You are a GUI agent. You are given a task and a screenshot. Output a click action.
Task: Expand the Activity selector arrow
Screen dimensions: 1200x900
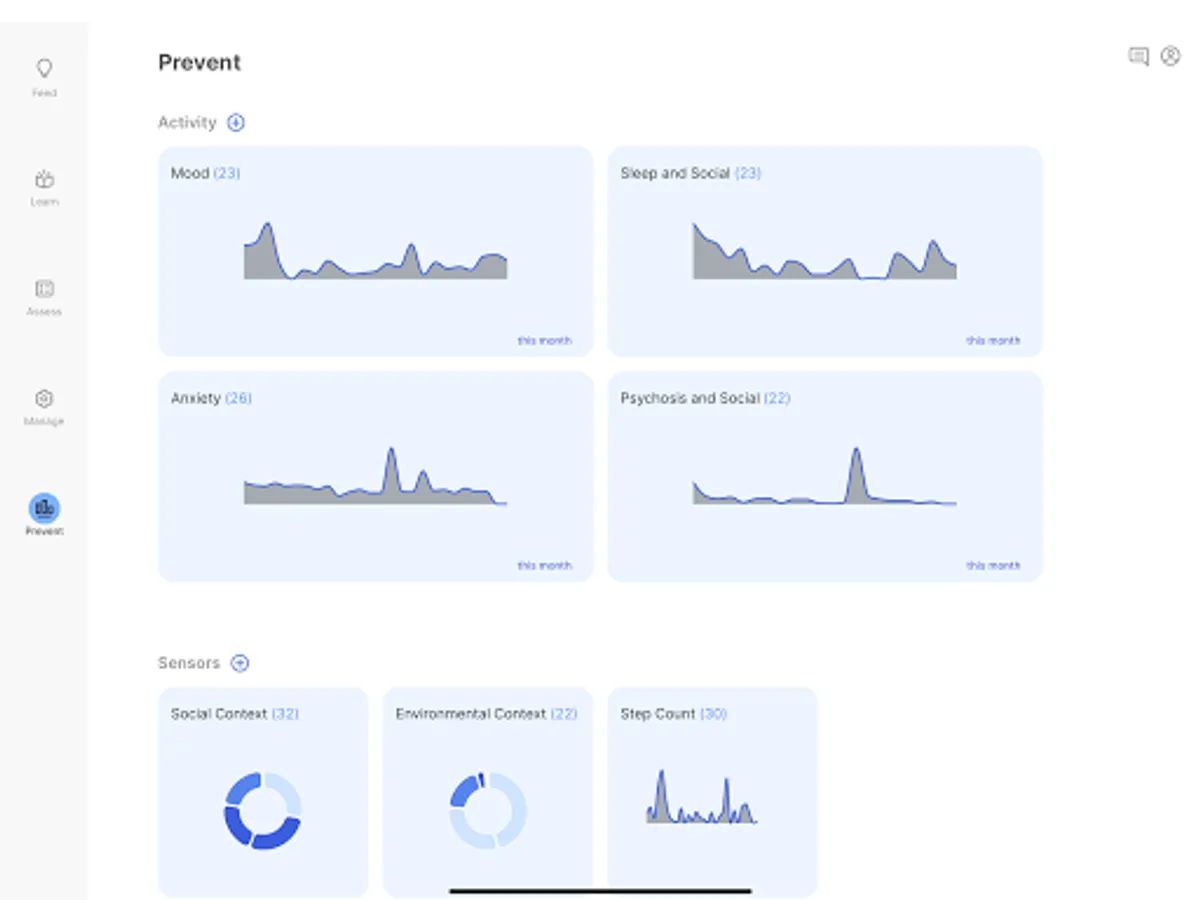click(236, 122)
